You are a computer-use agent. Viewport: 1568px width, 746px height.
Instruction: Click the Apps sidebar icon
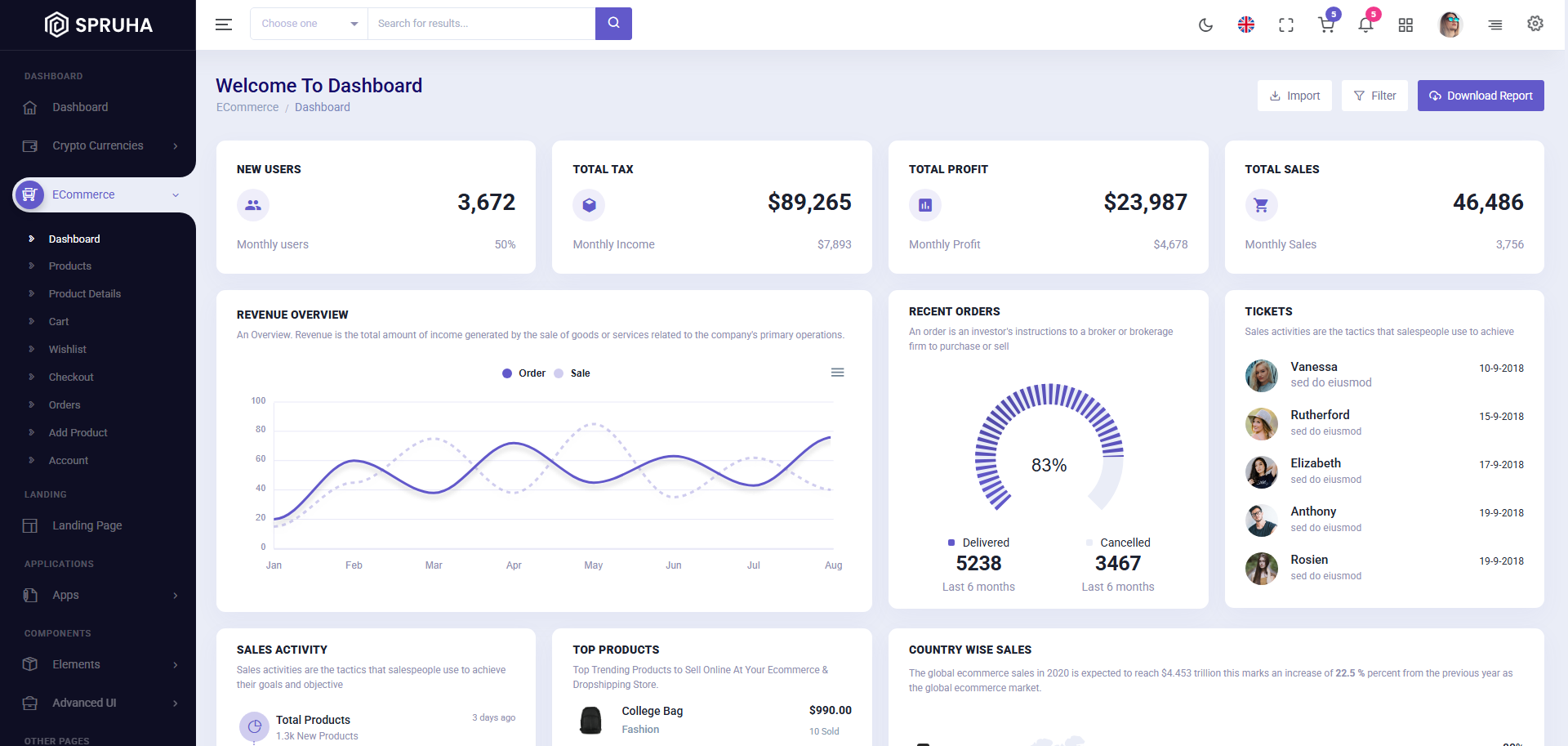(30, 595)
